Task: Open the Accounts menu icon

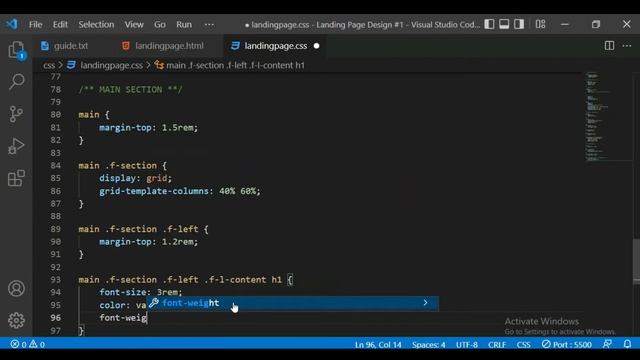Action: pyautogui.click(x=16, y=288)
